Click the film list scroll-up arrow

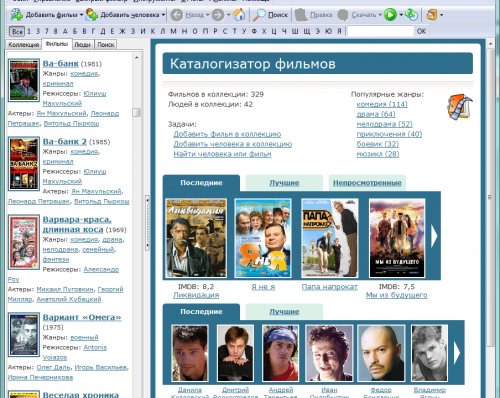(136, 58)
